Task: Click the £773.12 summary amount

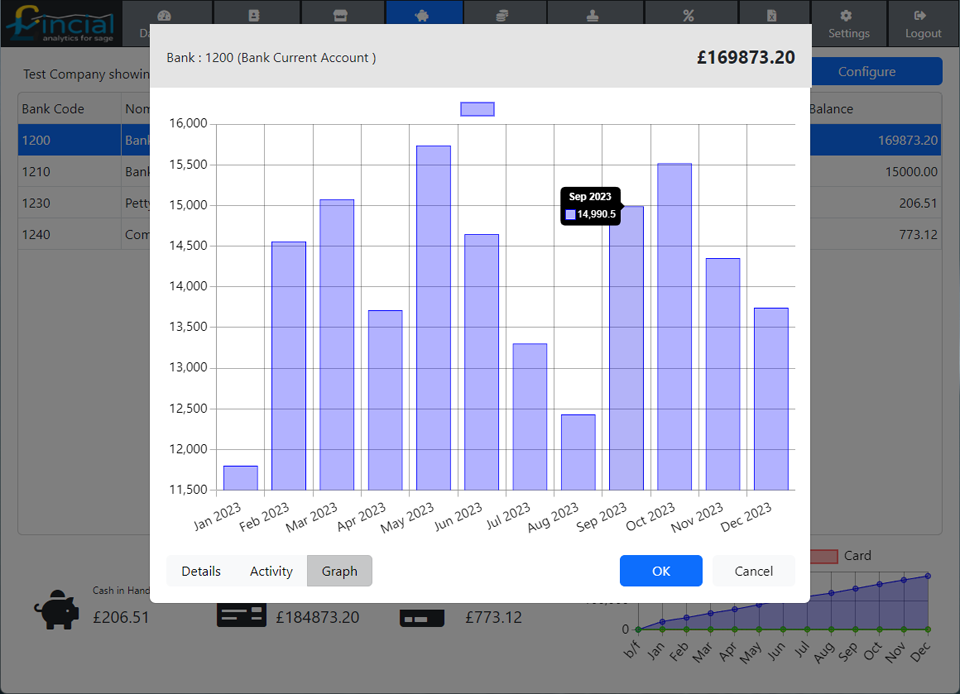Action: pyautogui.click(x=493, y=617)
